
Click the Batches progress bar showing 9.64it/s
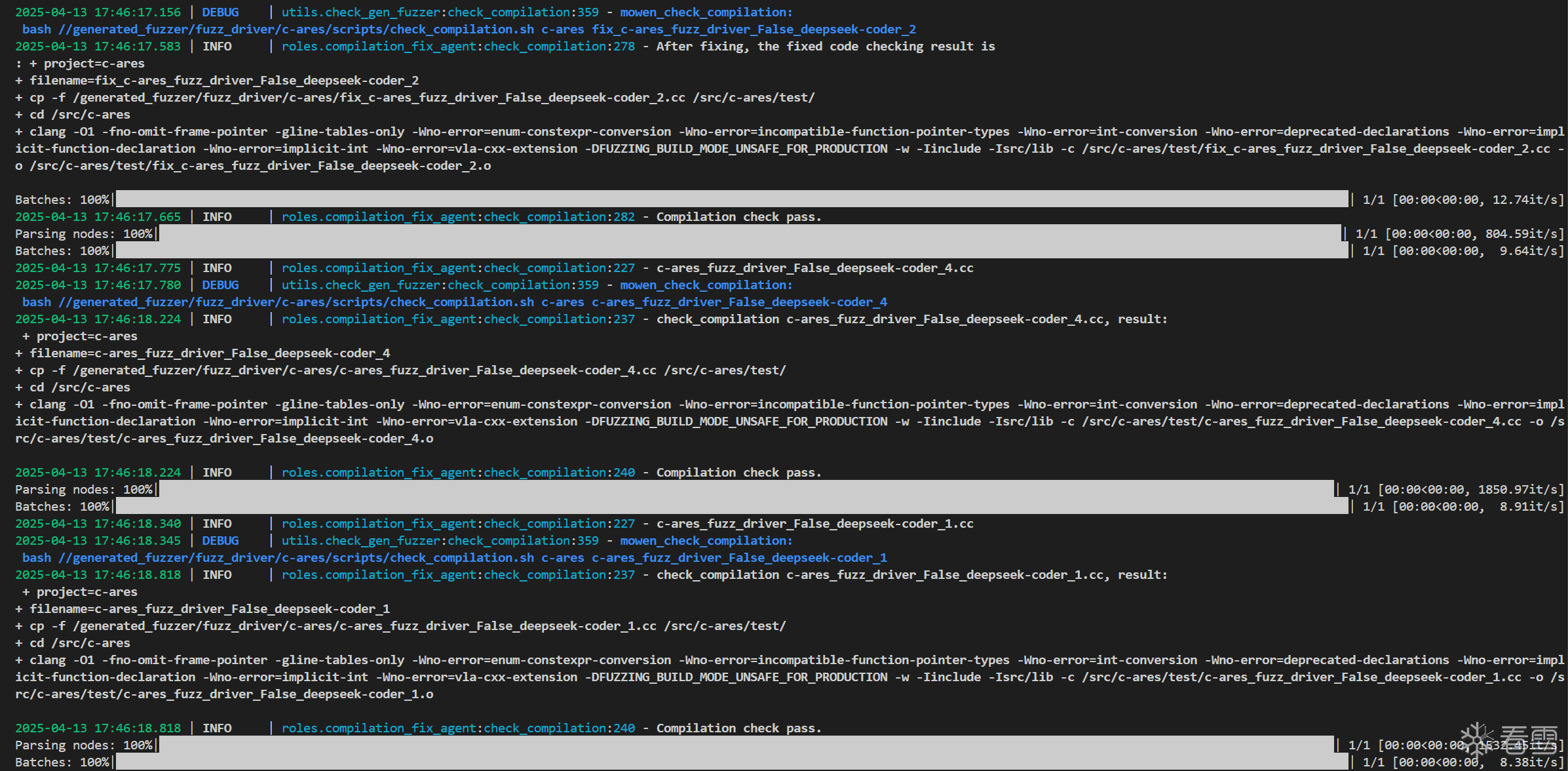pyautogui.click(x=731, y=250)
